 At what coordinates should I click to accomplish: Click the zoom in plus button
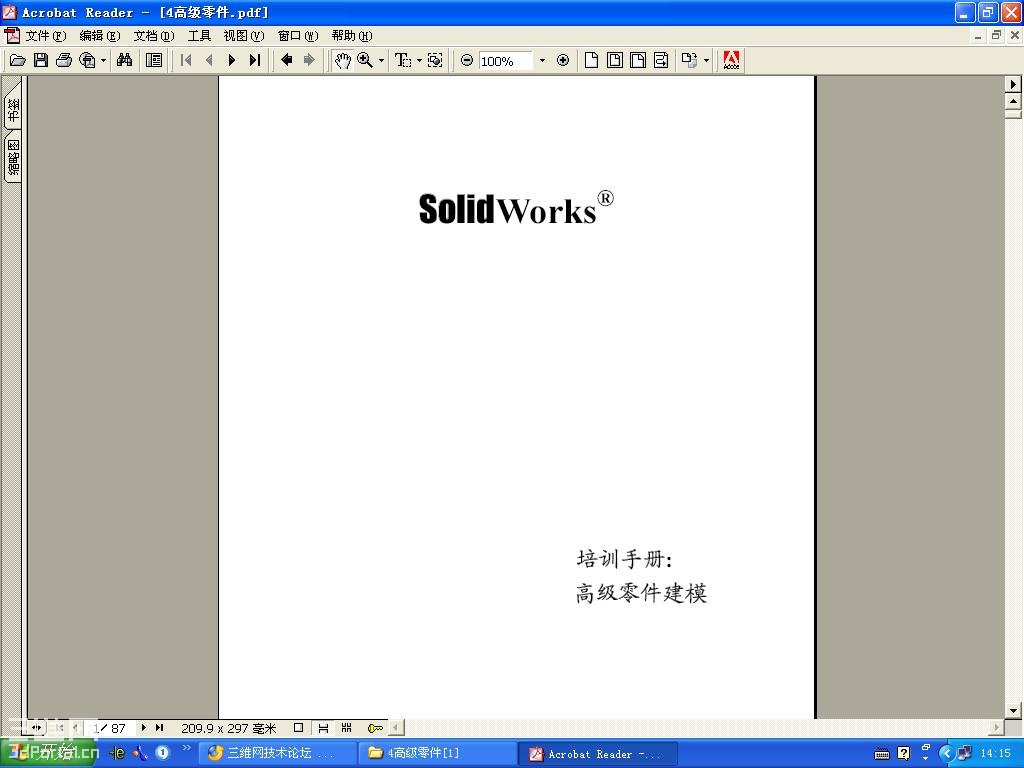point(563,61)
